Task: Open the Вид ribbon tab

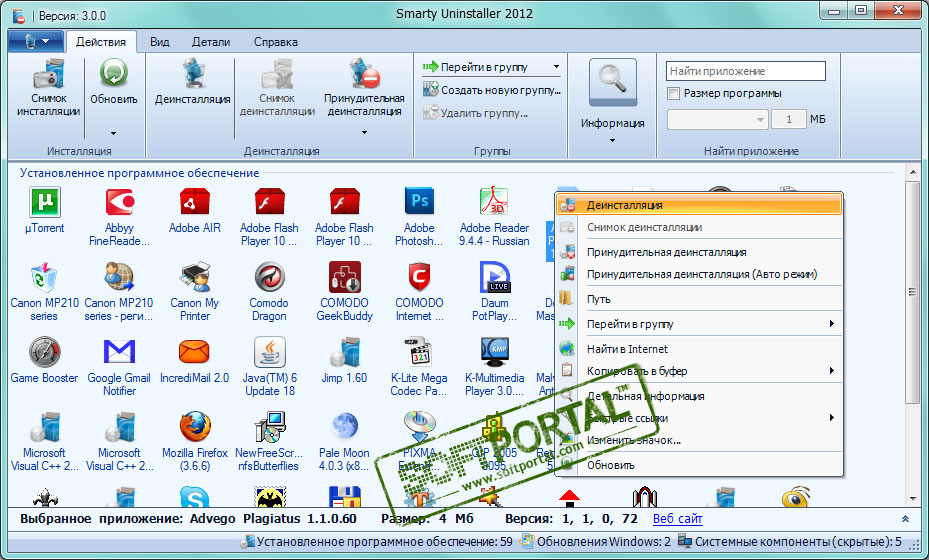Action: tap(159, 42)
